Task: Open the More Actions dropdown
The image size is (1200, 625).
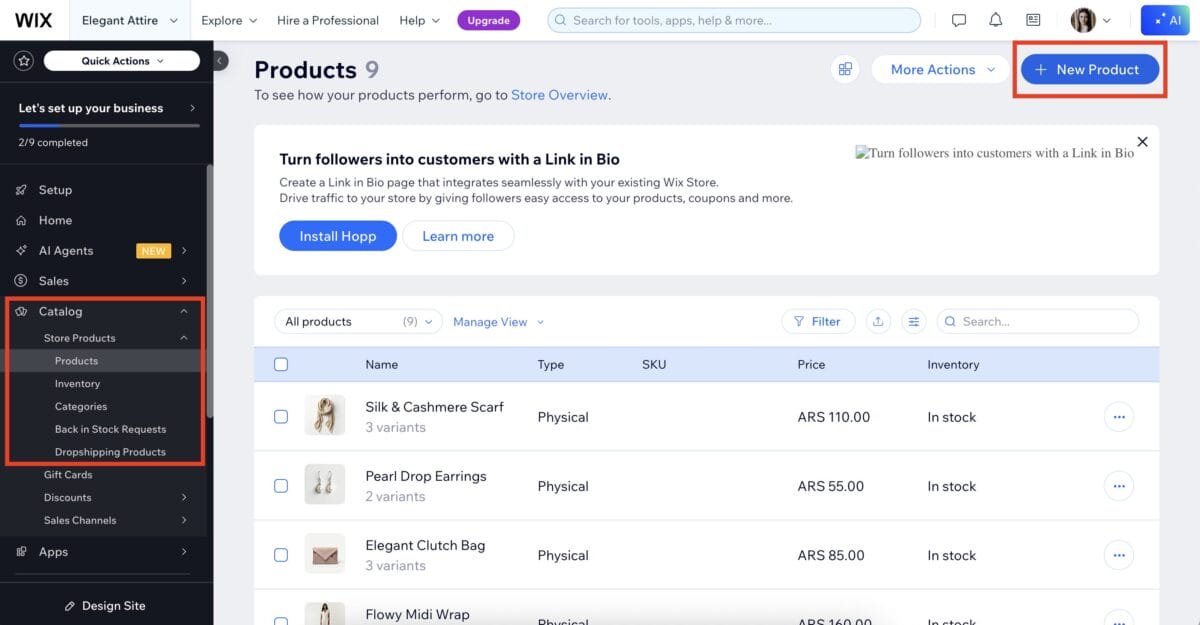Action: 938,69
